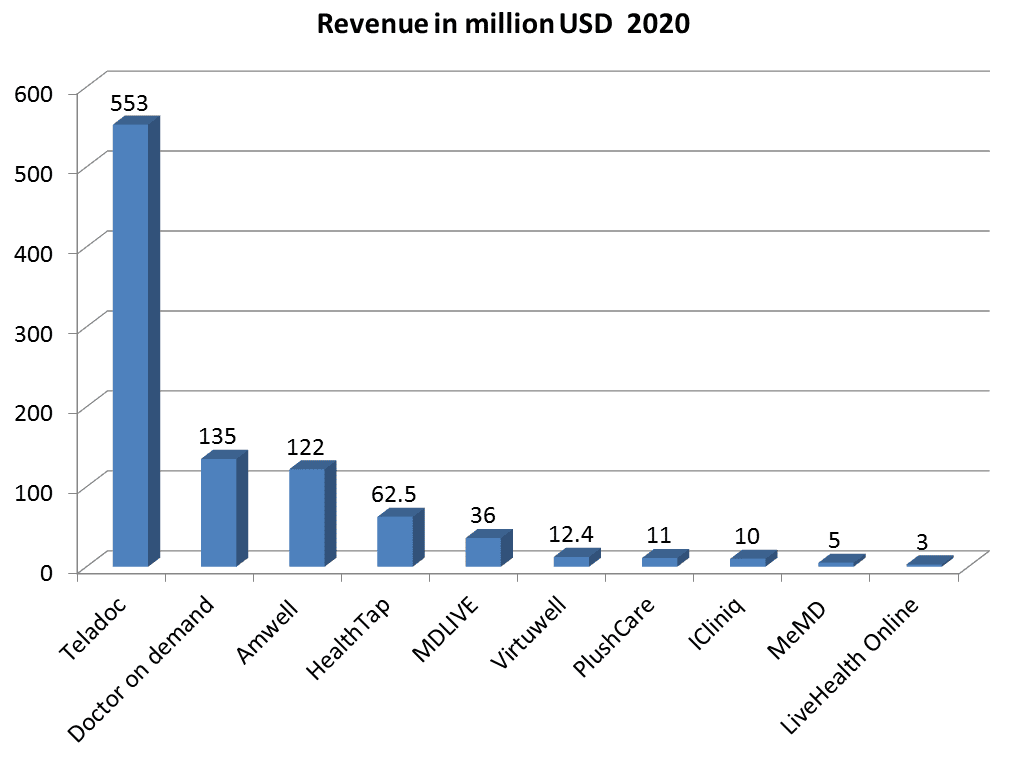Click the data label '135'
This screenshot has width=1017, height=761.
[217, 436]
